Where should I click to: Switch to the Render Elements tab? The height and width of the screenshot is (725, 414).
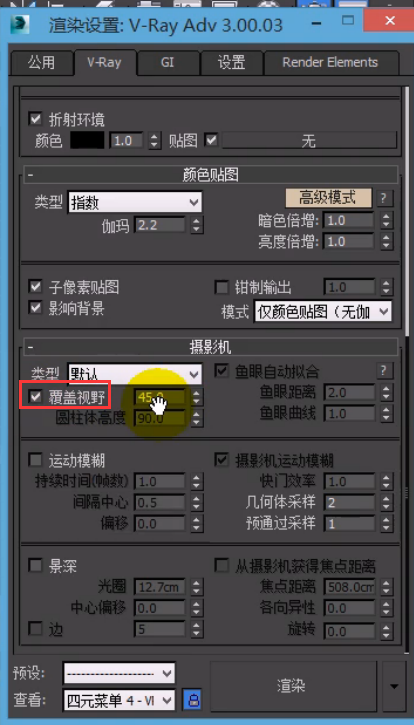(330, 62)
